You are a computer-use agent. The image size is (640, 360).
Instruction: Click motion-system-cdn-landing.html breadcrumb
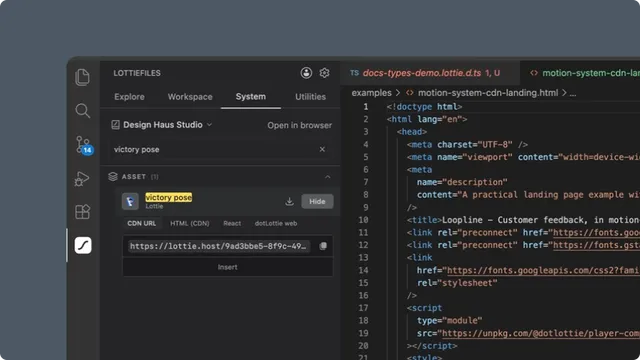pyautogui.click(x=488, y=93)
